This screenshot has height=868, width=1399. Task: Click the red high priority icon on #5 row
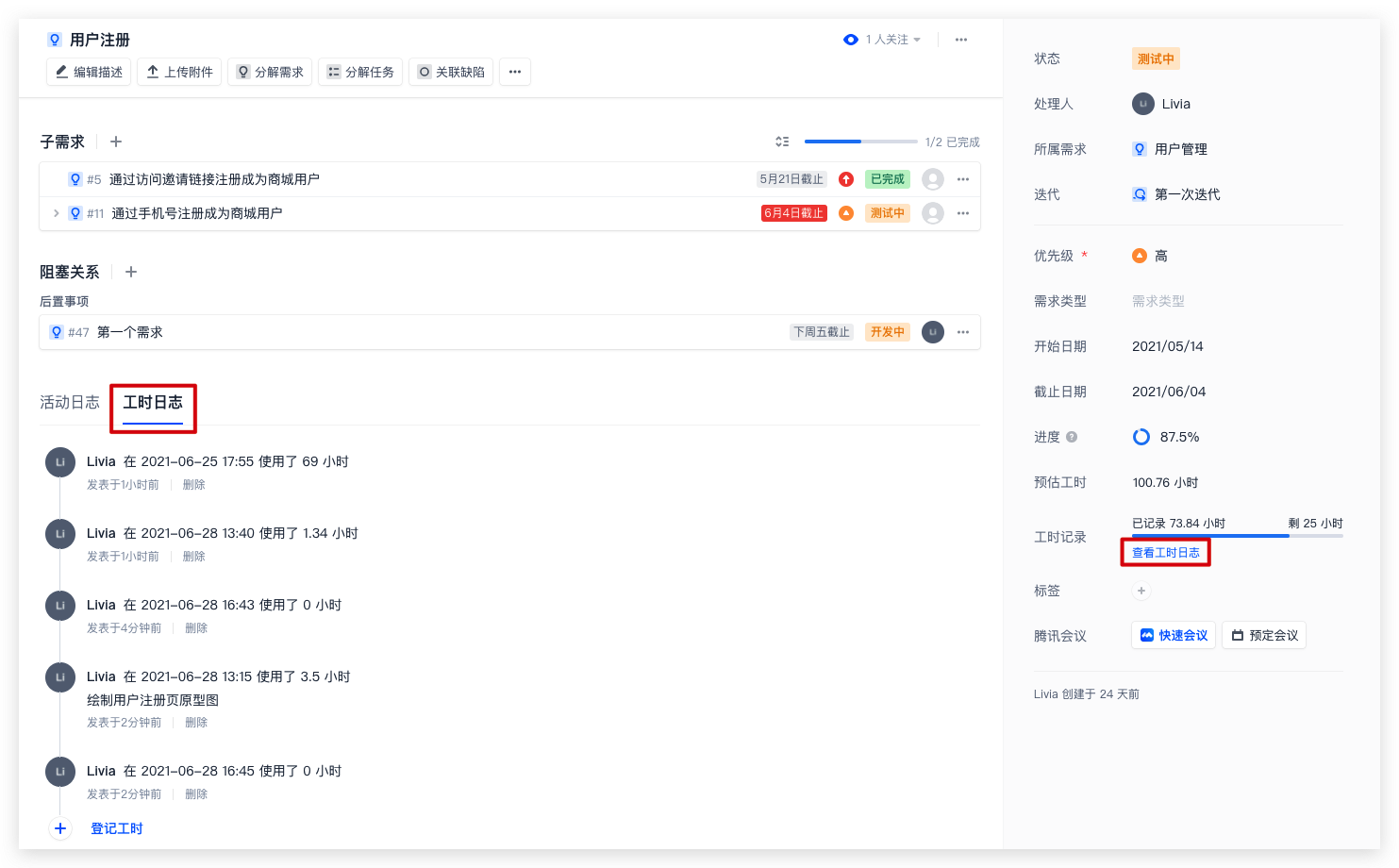point(846,179)
